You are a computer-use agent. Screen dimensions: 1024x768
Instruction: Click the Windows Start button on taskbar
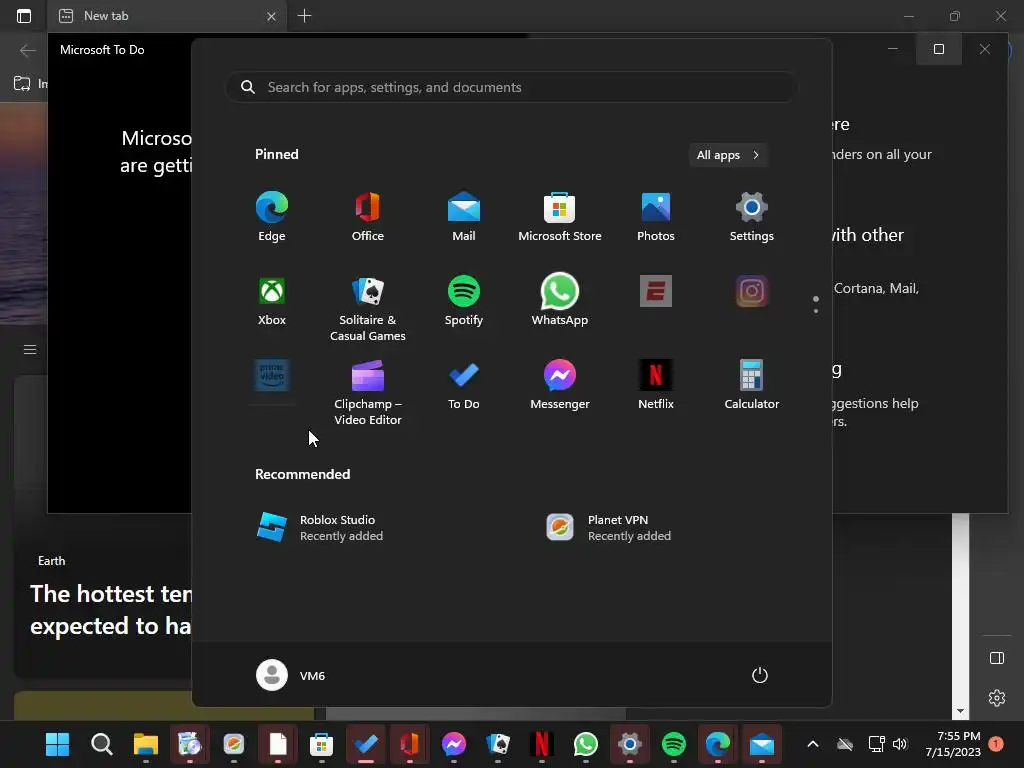tap(57, 744)
